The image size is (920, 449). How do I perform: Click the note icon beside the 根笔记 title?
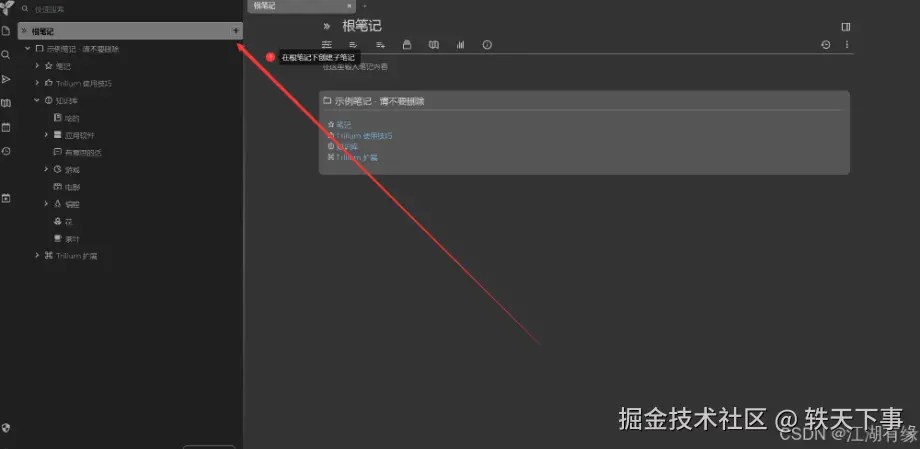point(327,26)
